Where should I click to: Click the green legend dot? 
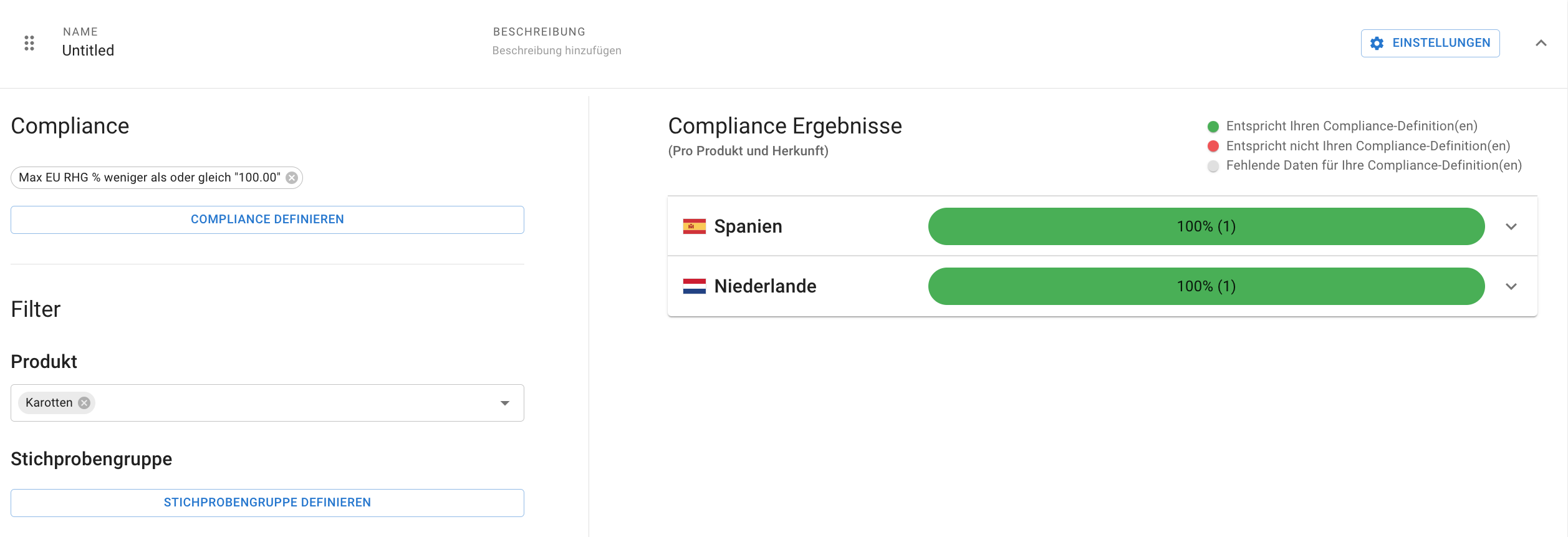pos(1213,127)
